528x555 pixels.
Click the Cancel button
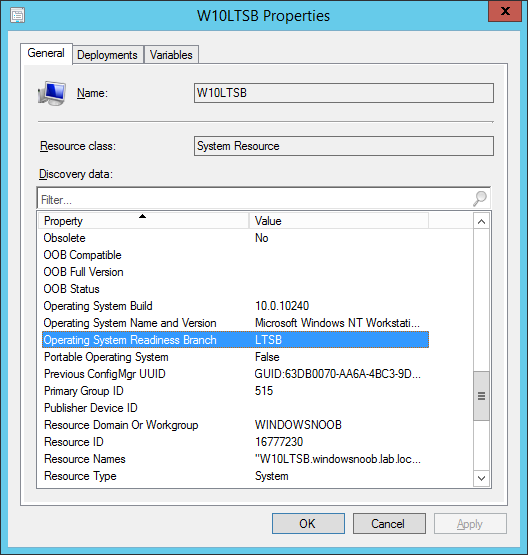pyautogui.click(x=389, y=523)
